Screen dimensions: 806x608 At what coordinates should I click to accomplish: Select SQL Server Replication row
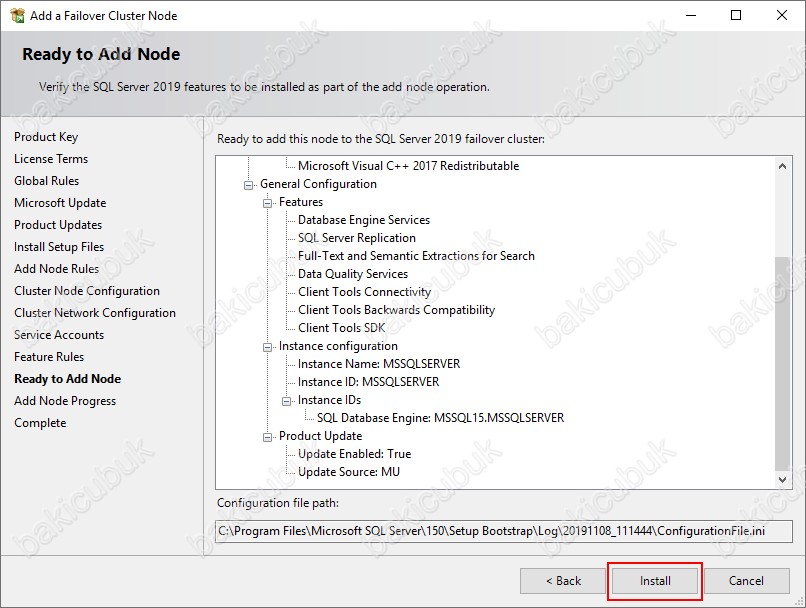(x=357, y=238)
